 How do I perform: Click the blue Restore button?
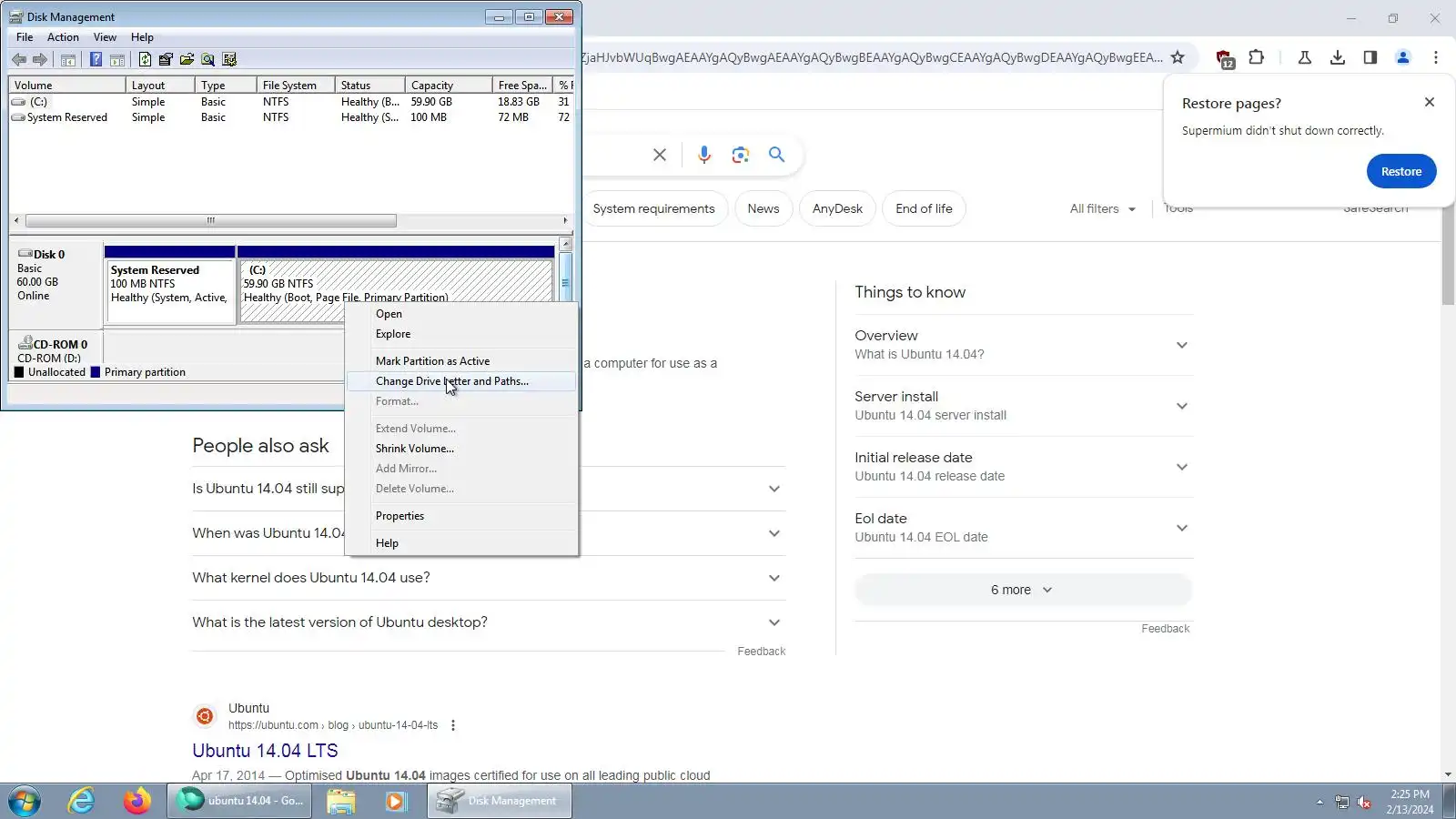pos(1401,171)
